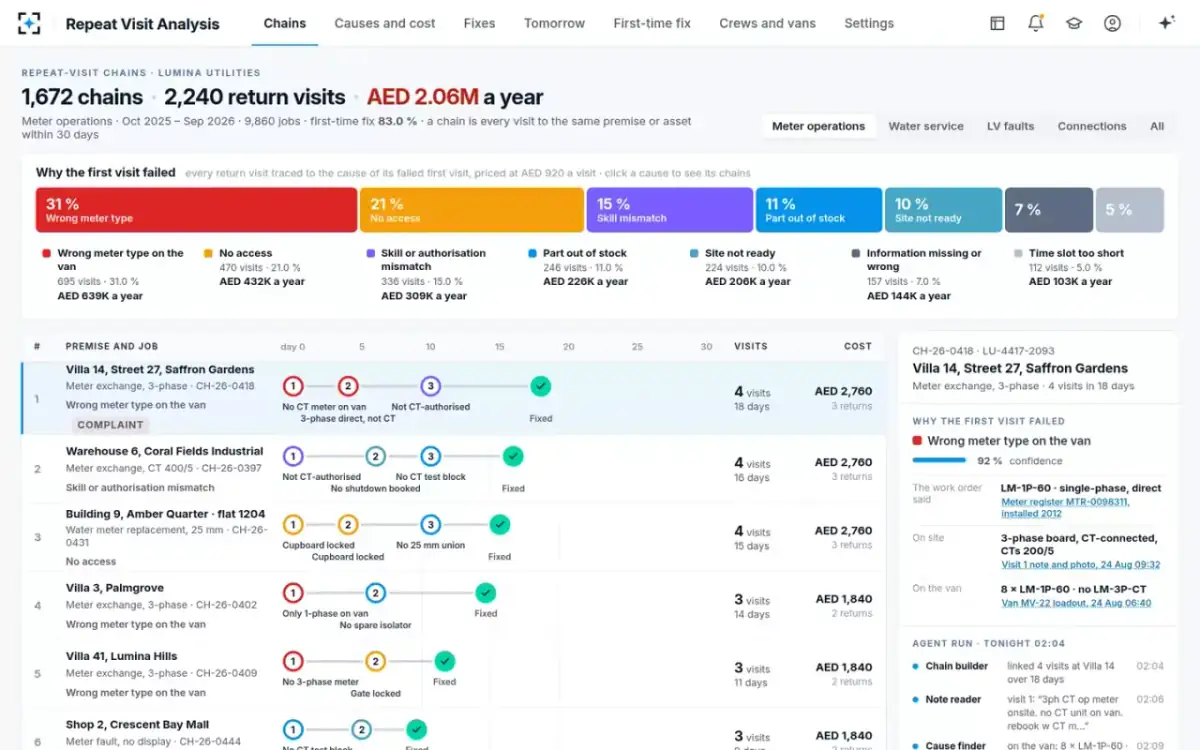
Task: Select purple visit 3 marker in Villa 14 chain
Action: [430, 386]
